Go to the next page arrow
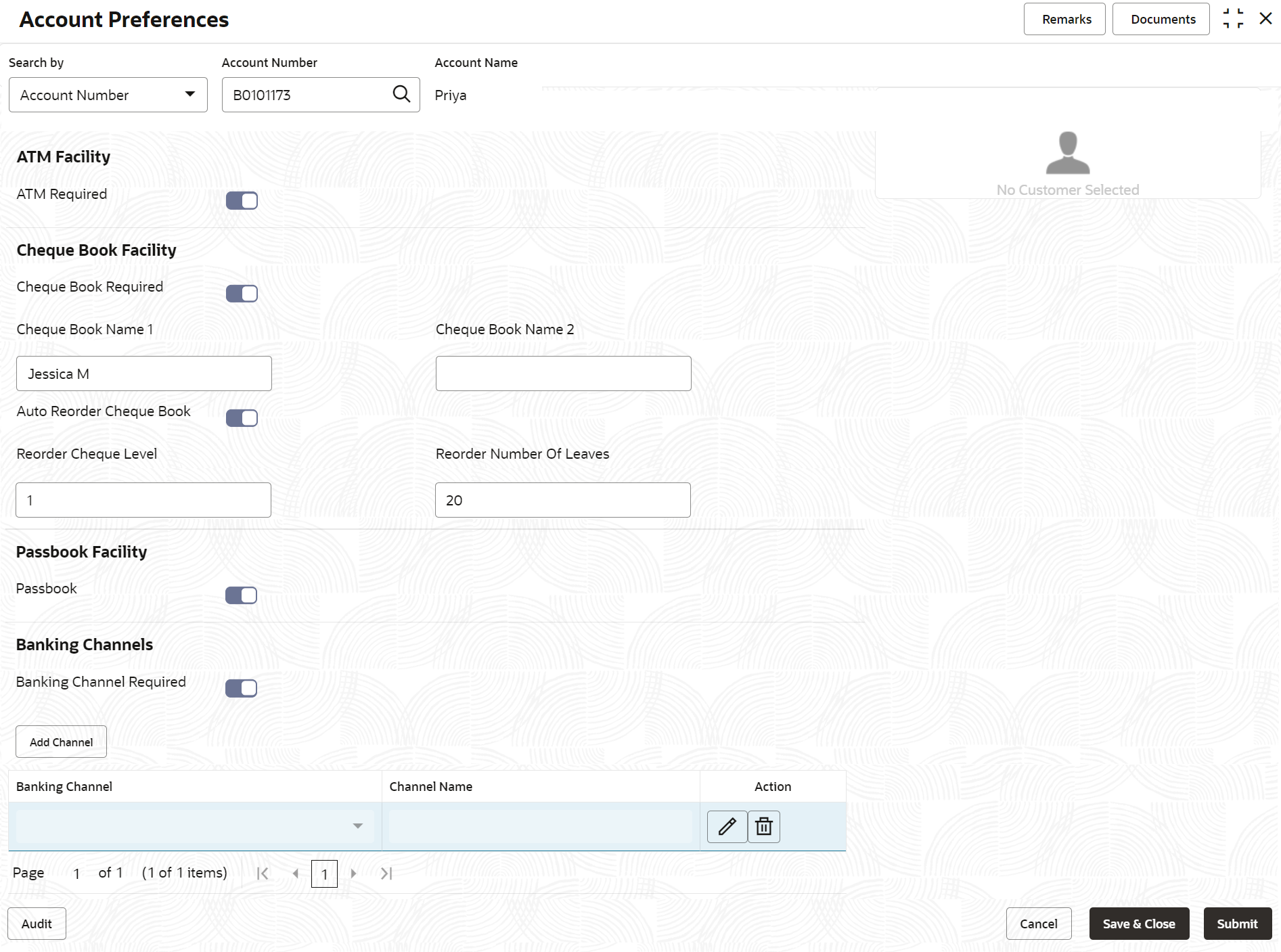Viewport: 1281px width, 952px height. click(353, 874)
